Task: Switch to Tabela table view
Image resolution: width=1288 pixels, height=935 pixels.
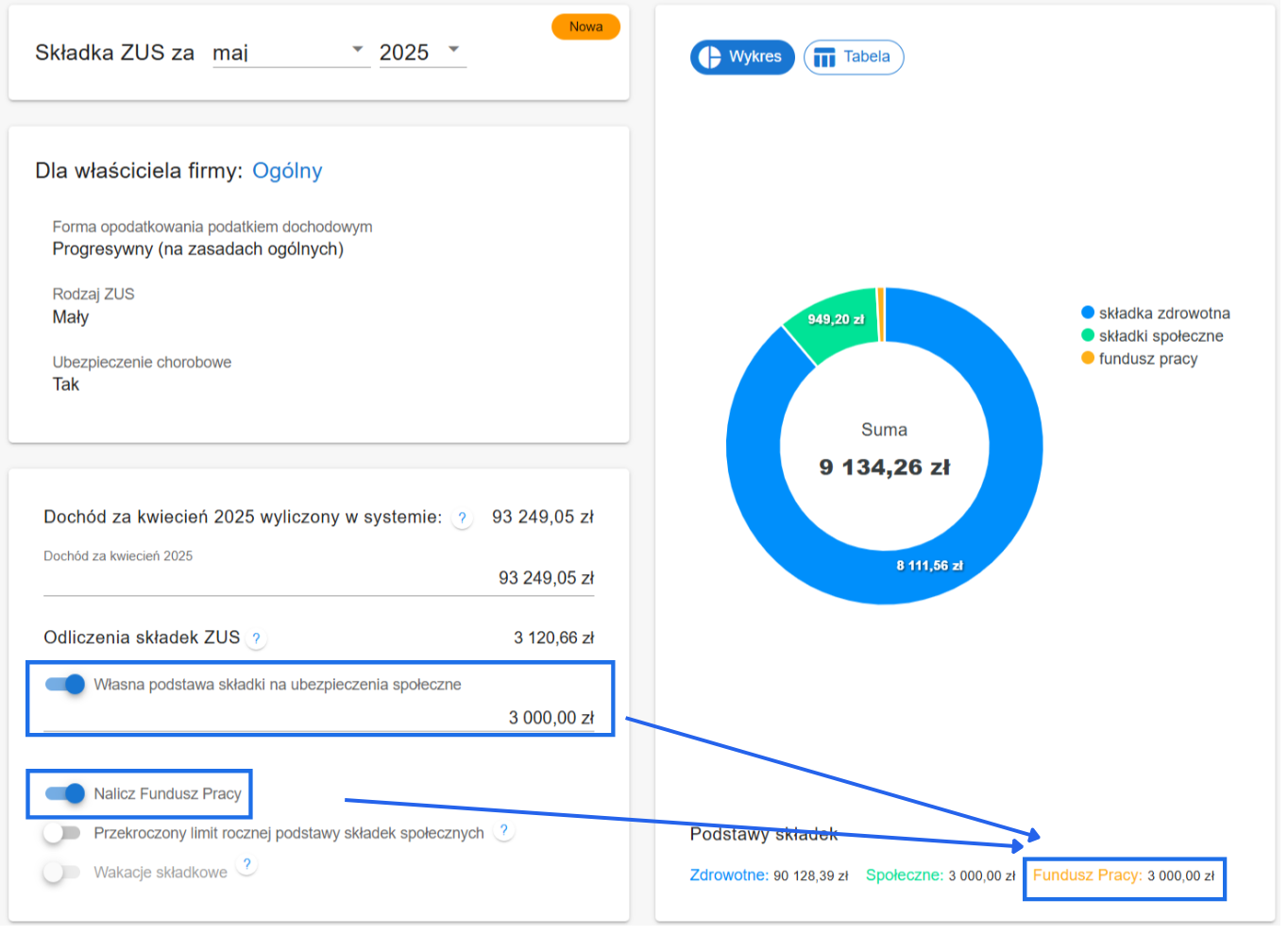Action: (x=854, y=57)
